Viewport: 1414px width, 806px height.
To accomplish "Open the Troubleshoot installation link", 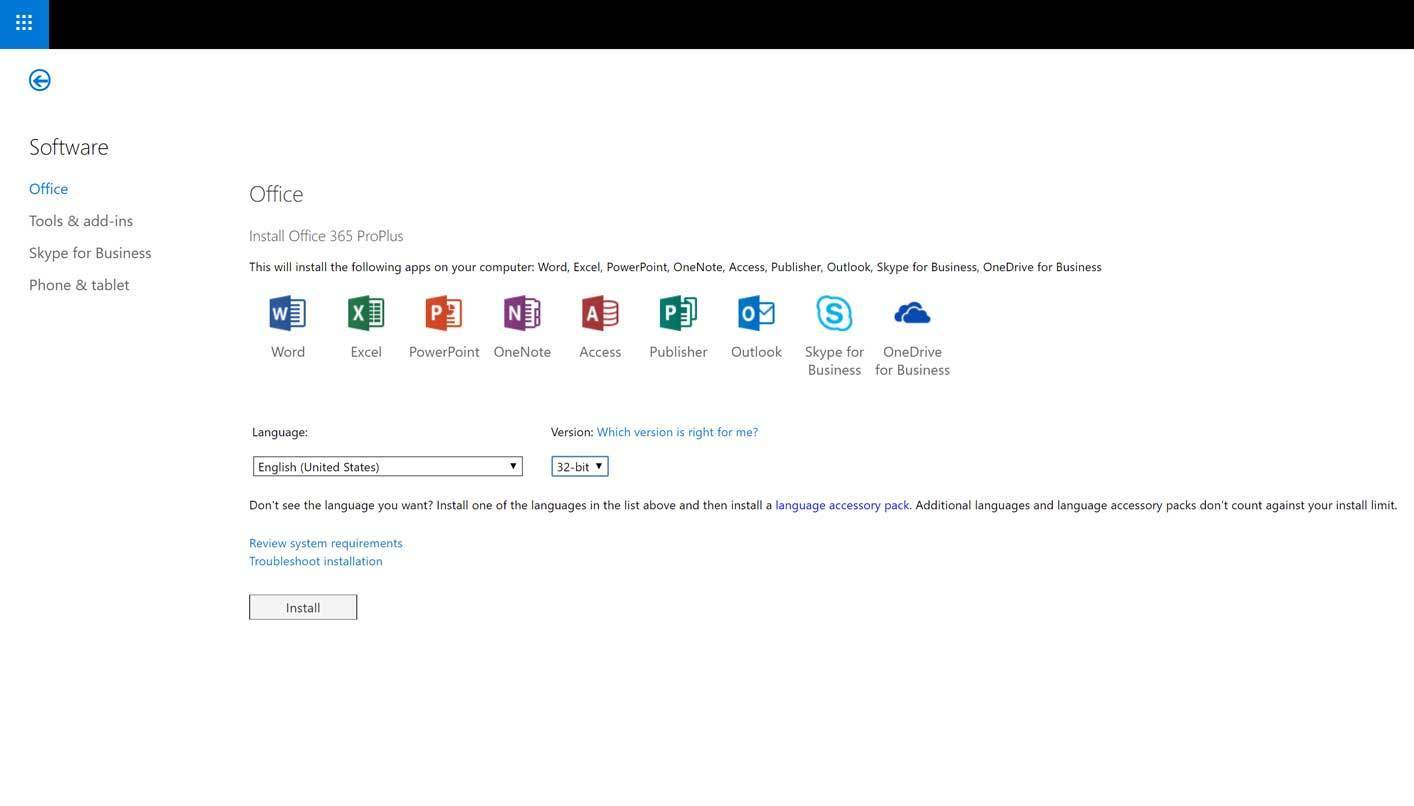I will pos(316,559).
